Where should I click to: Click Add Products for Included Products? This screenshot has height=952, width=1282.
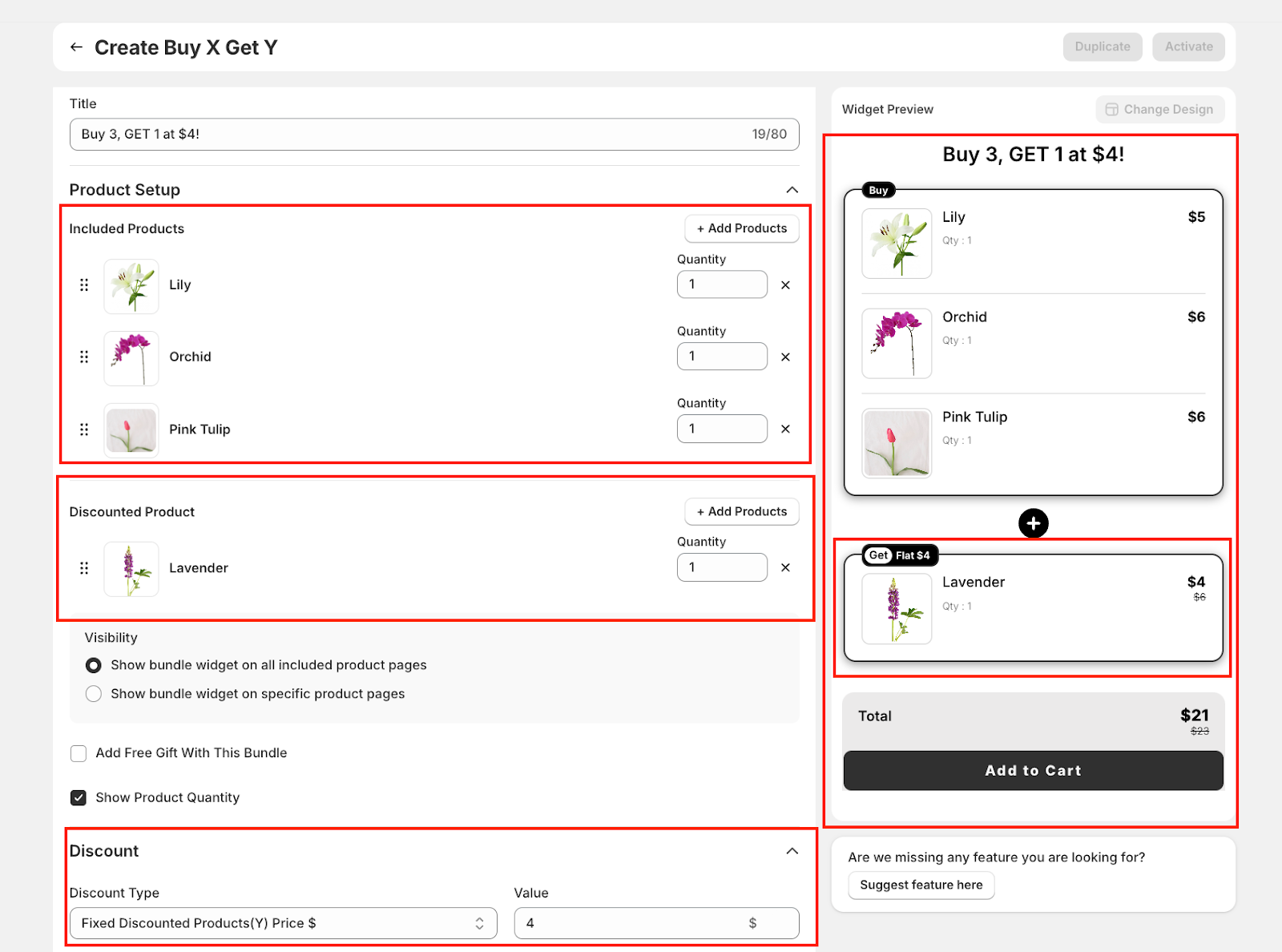point(741,228)
